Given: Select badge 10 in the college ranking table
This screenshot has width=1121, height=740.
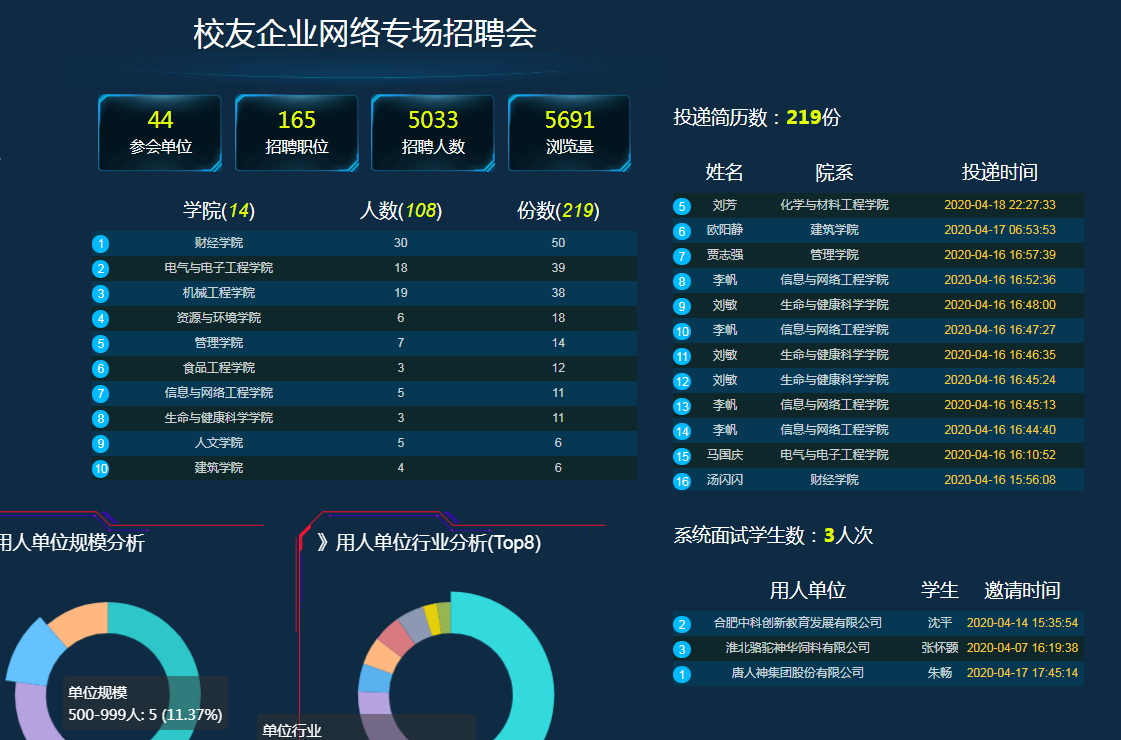Looking at the screenshot, I should pos(101,468).
